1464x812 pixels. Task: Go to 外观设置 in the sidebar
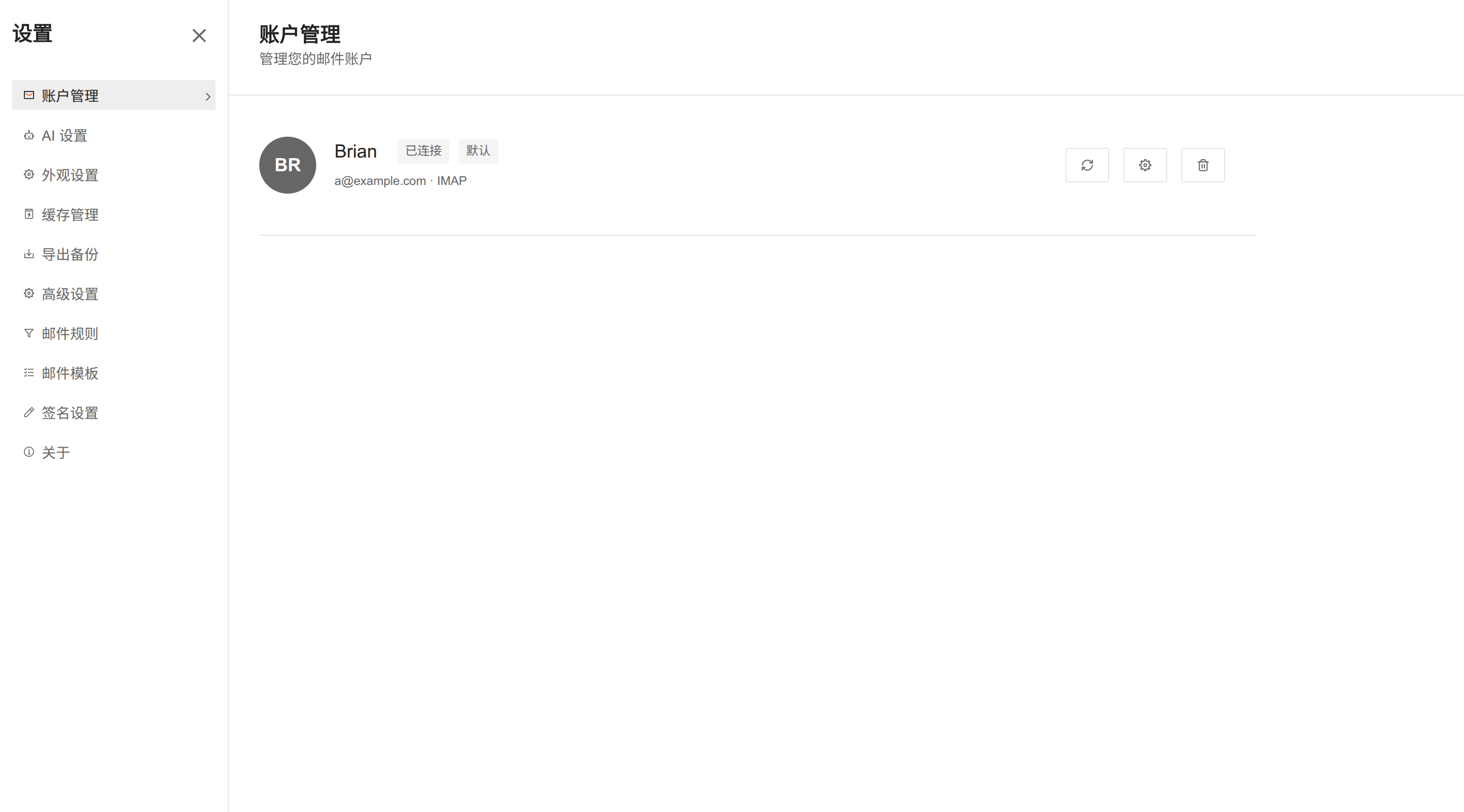tap(114, 174)
